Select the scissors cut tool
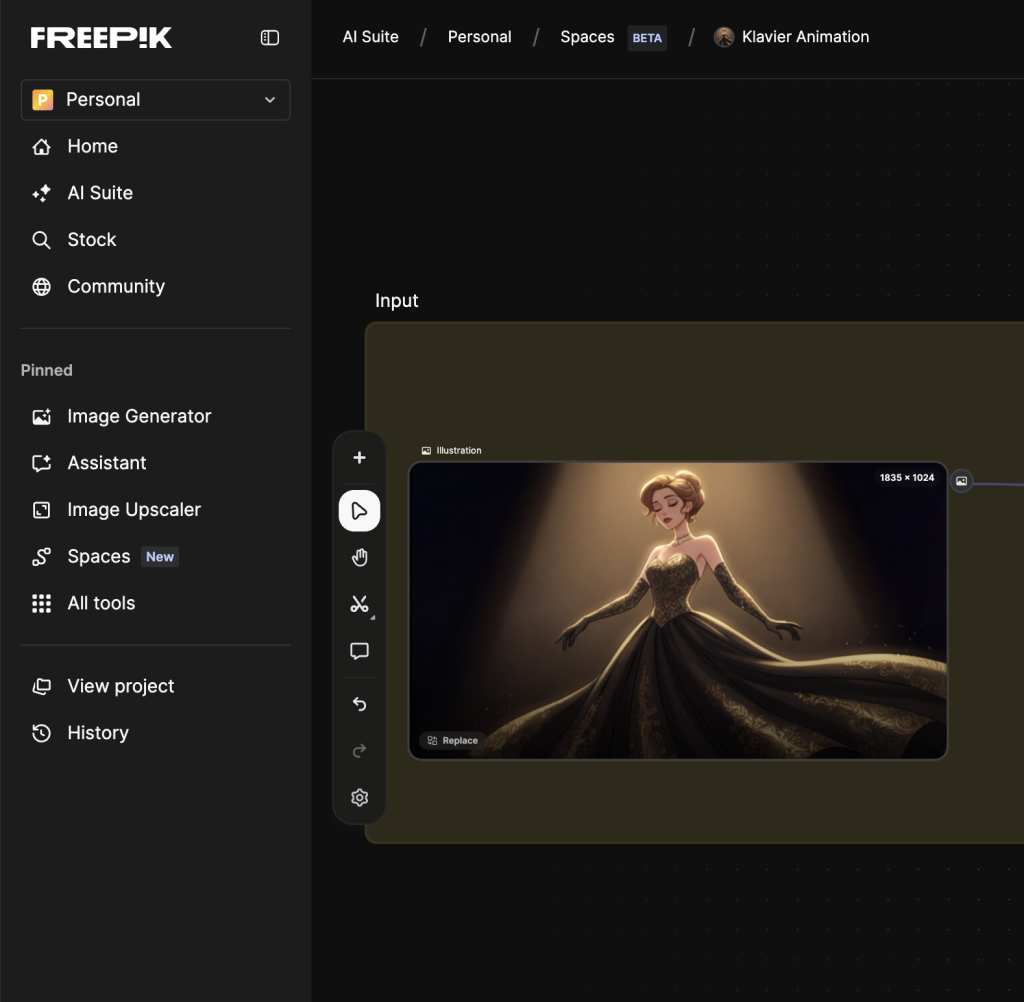The width and height of the screenshot is (1024, 1002). coord(359,604)
